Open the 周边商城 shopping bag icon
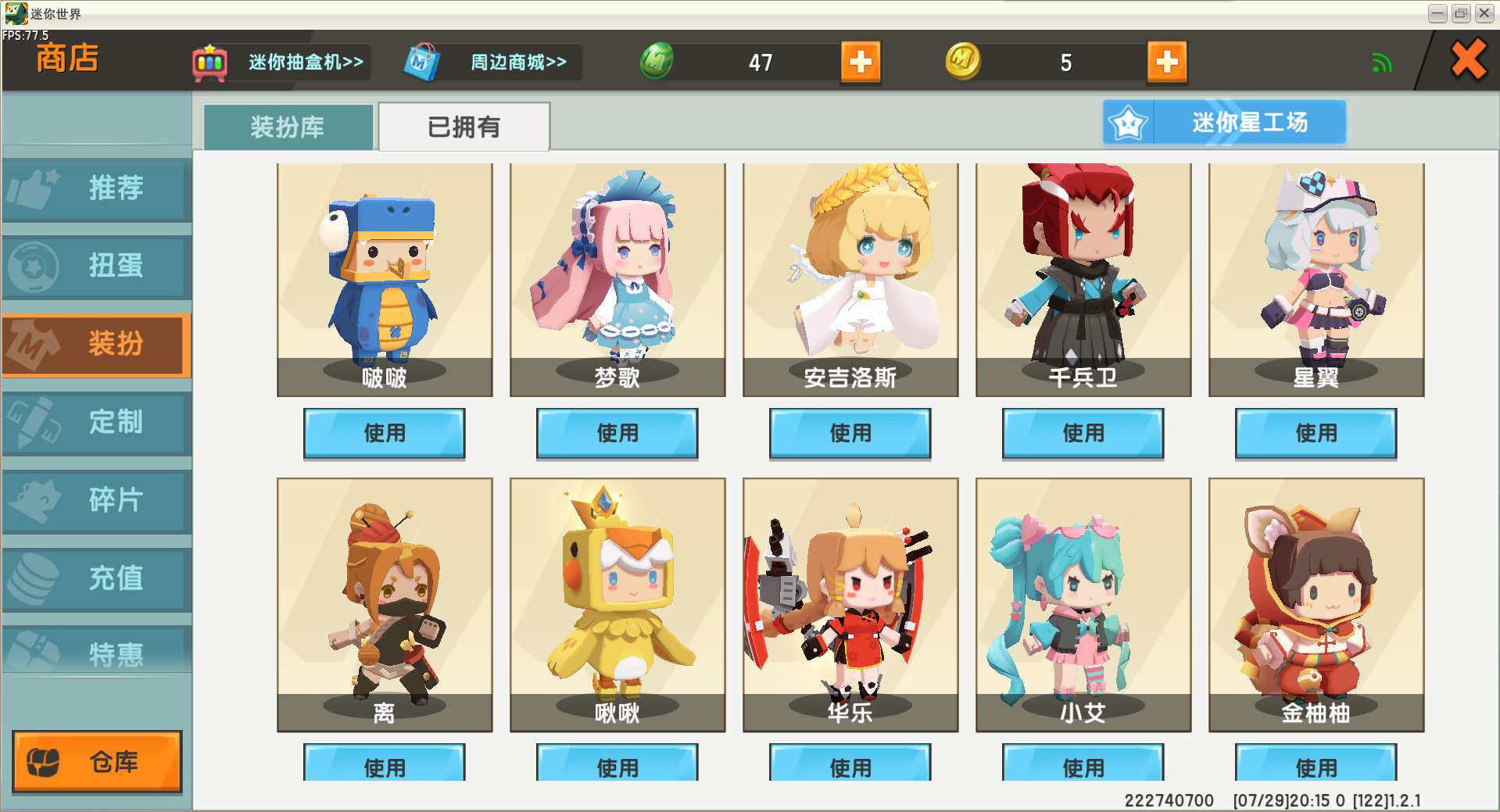Viewport: 1500px width, 812px height. click(x=422, y=62)
